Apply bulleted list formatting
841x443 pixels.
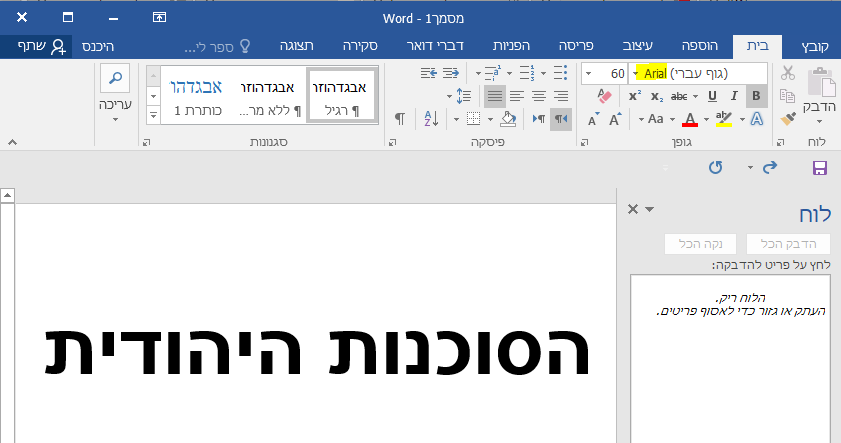560,72
